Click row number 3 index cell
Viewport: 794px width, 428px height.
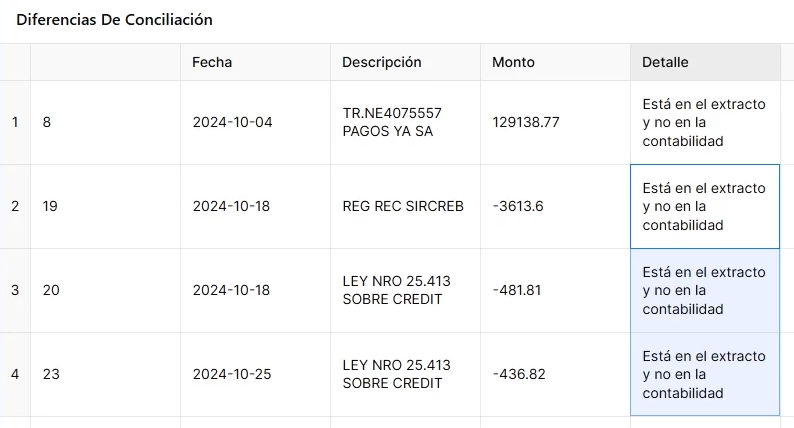(x=15, y=290)
